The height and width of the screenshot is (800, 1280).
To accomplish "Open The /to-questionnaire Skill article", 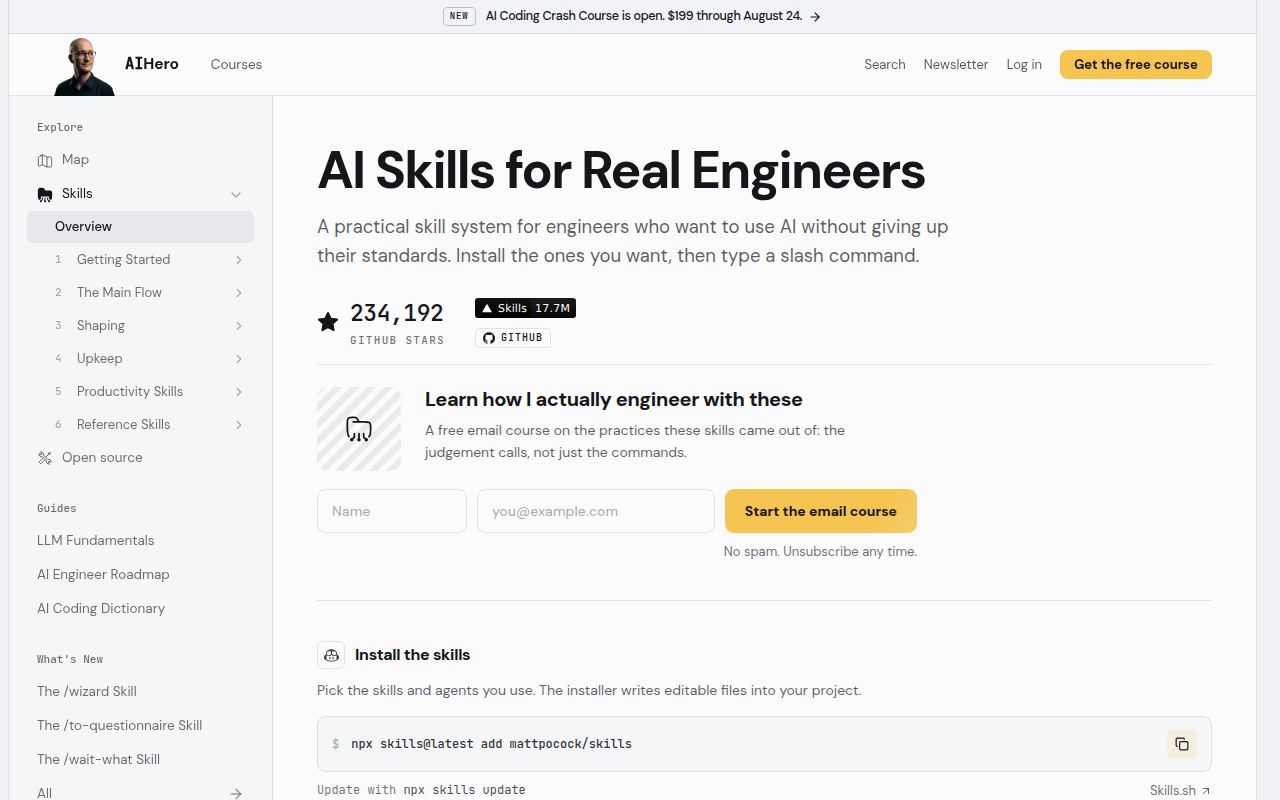I will [120, 726].
